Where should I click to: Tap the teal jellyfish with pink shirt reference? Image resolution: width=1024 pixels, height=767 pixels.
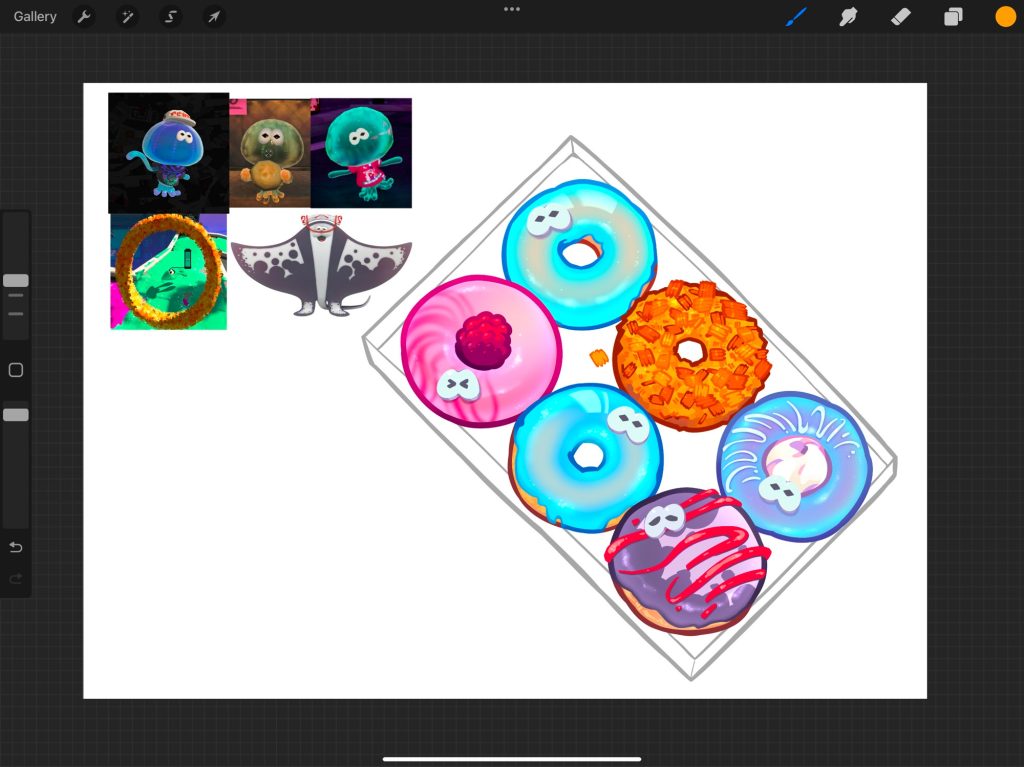(x=361, y=153)
